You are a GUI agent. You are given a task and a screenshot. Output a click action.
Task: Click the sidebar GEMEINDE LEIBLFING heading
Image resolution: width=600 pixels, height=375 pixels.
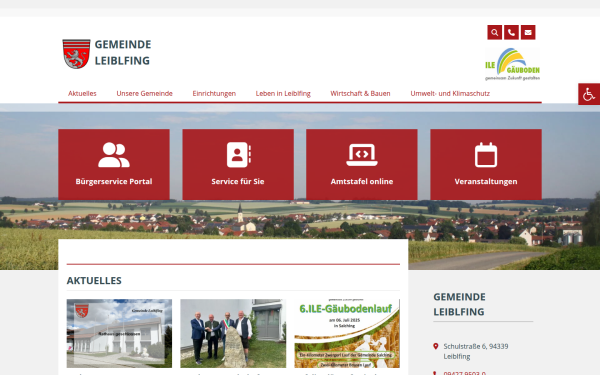[459, 304]
